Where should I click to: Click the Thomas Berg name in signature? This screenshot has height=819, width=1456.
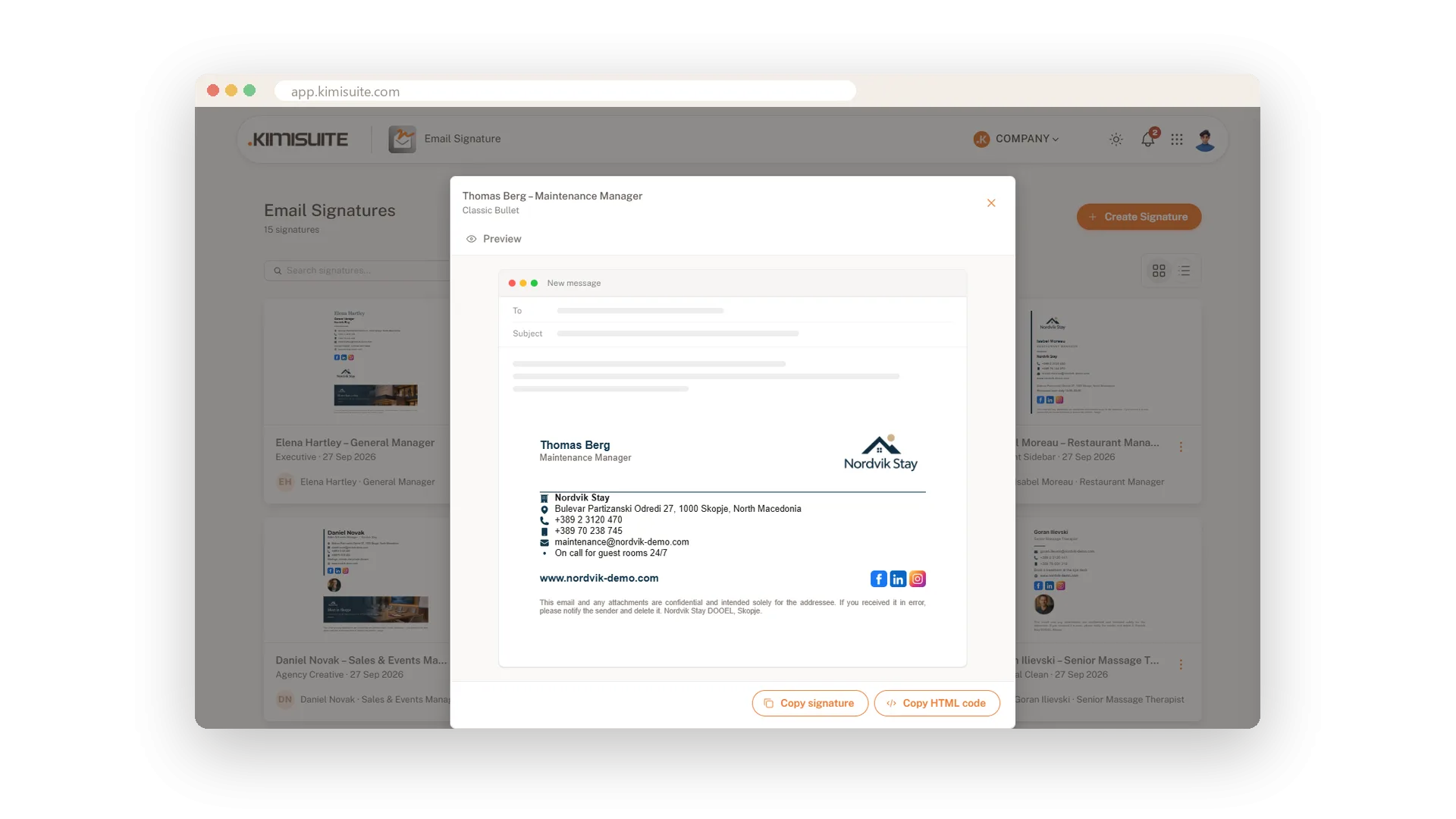[x=575, y=445]
